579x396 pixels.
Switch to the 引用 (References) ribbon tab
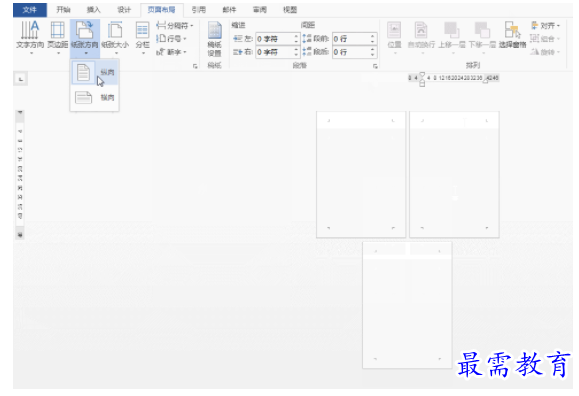tap(199, 10)
